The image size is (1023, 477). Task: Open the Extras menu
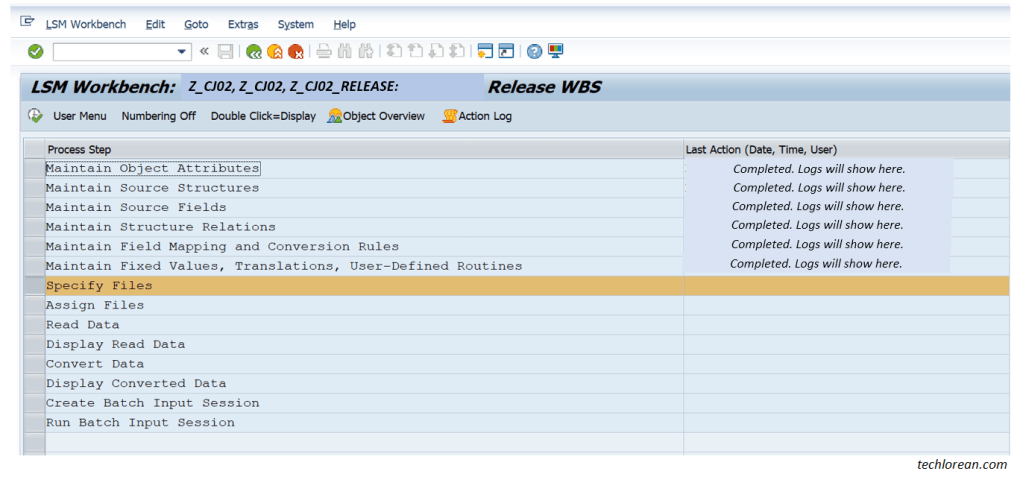[243, 24]
